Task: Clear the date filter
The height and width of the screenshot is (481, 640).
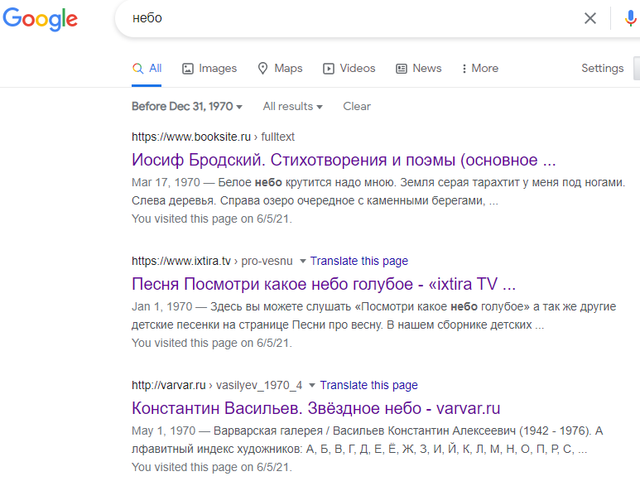Action: pos(357,107)
